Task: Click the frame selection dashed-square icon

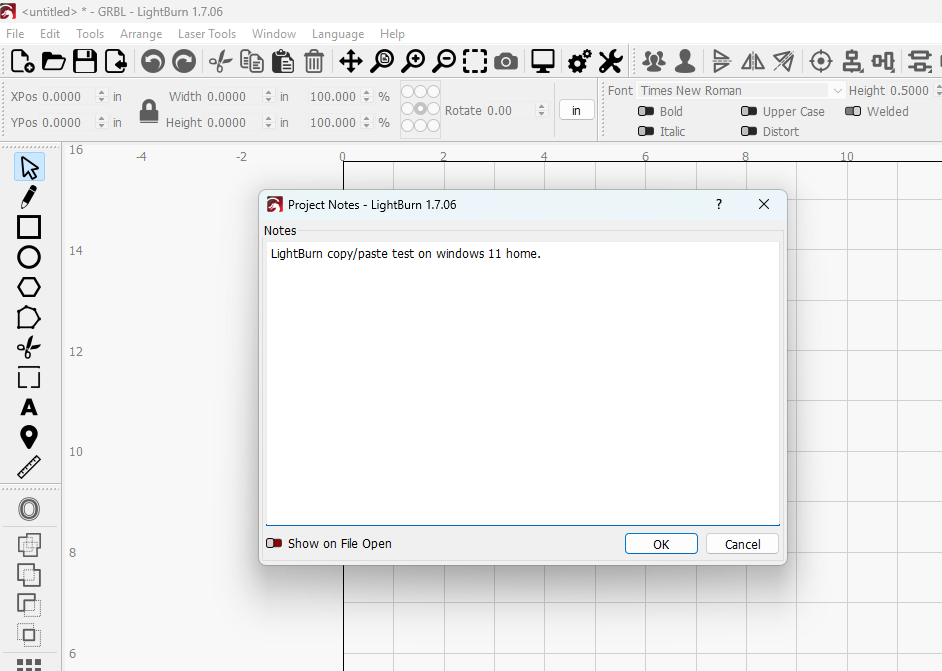Action: pos(475,61)
